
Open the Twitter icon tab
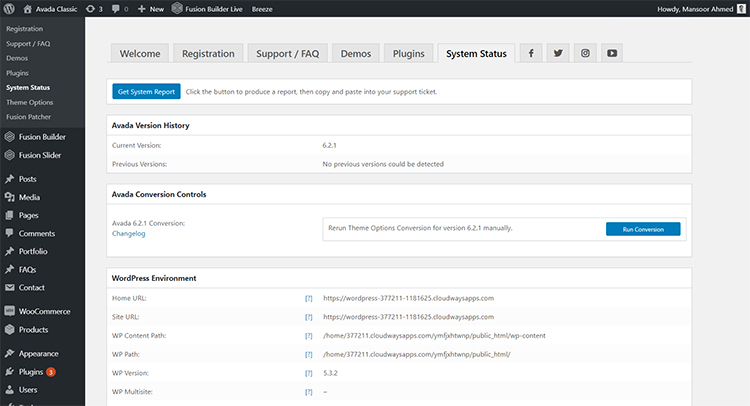(x=558, y=54)
